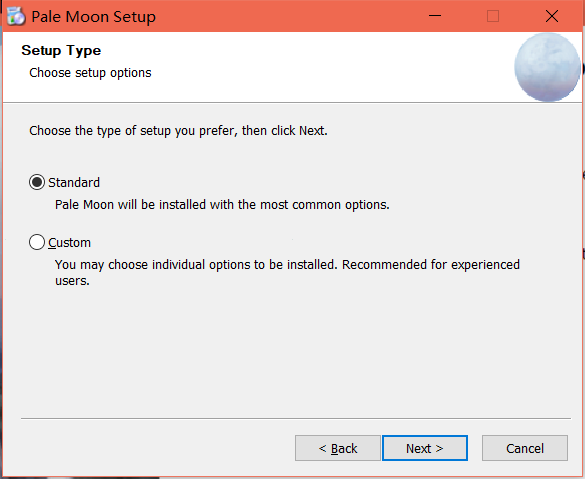This screenshot has height=479, width=585.
Task: Choose the Standard label text
Action: (x=74, y=183)
